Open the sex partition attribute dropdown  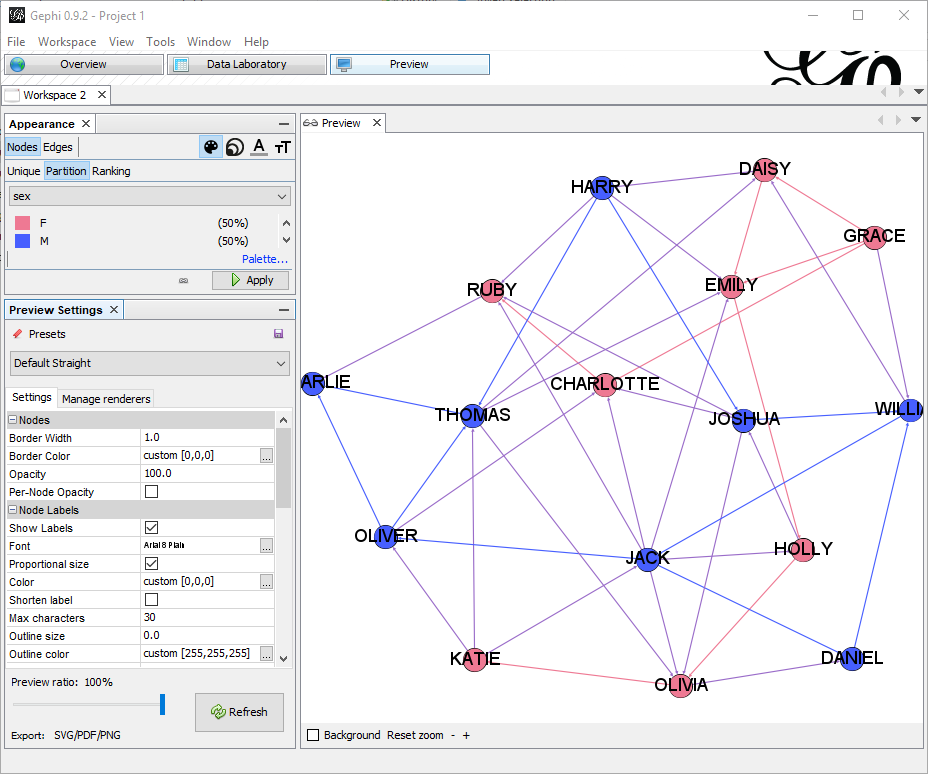(149, 196)
